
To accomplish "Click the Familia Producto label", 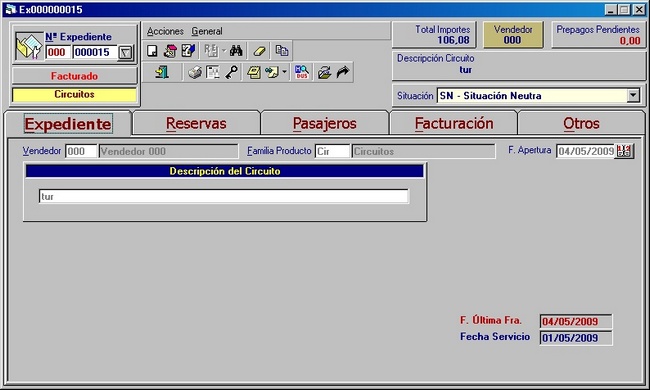I will [x=279, y=151].
